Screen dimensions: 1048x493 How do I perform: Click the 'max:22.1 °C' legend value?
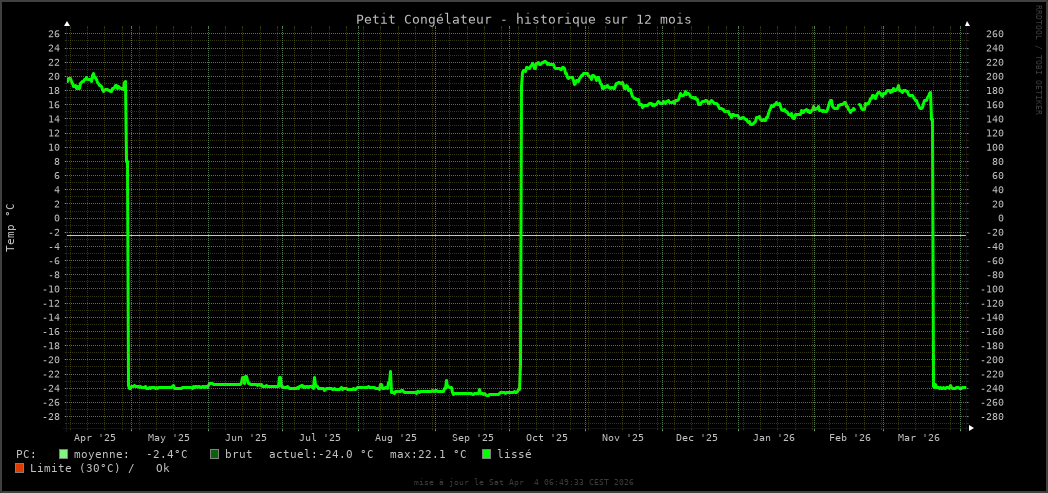tap(428, 454)
